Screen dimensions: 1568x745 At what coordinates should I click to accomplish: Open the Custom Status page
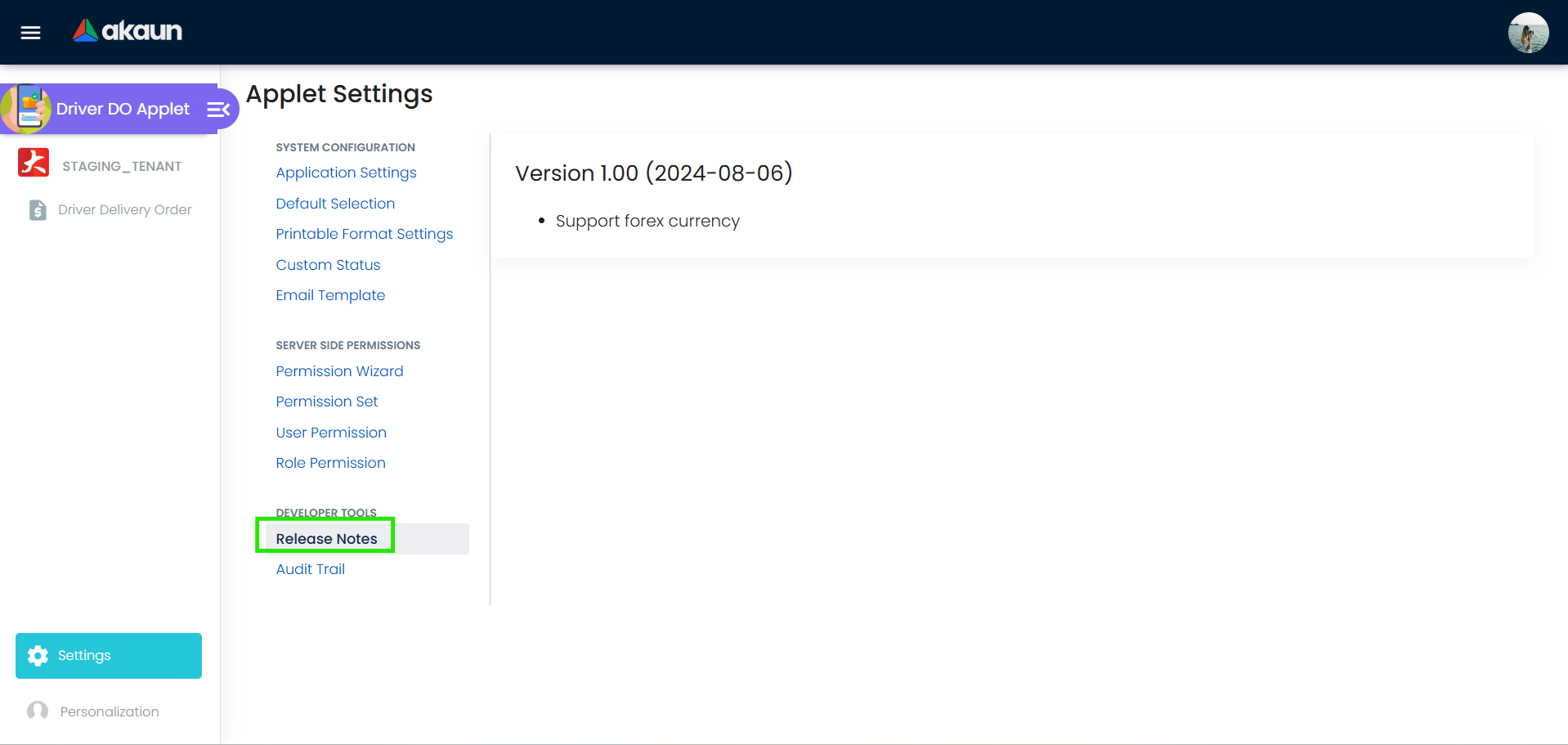point(328,264)
